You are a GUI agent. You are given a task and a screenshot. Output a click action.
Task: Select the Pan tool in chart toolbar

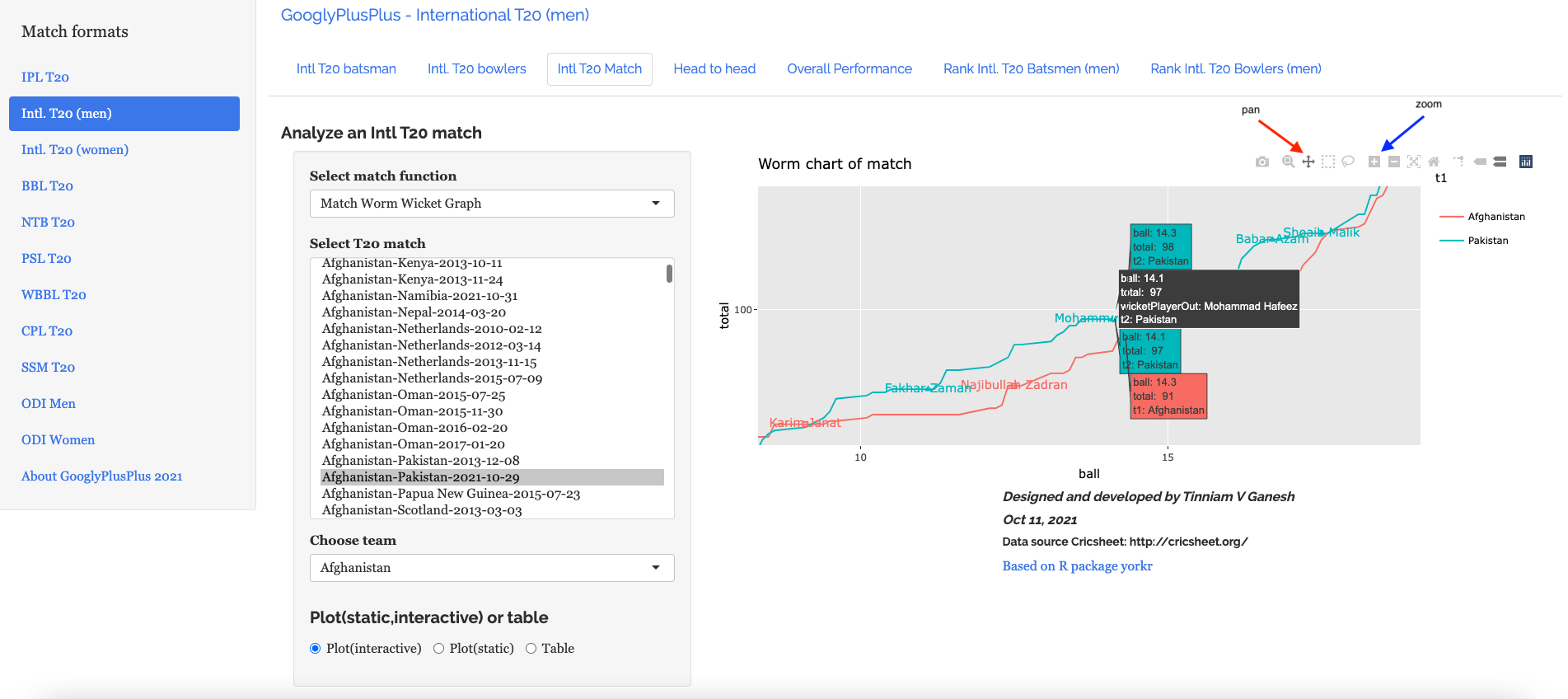[1308, 162]
